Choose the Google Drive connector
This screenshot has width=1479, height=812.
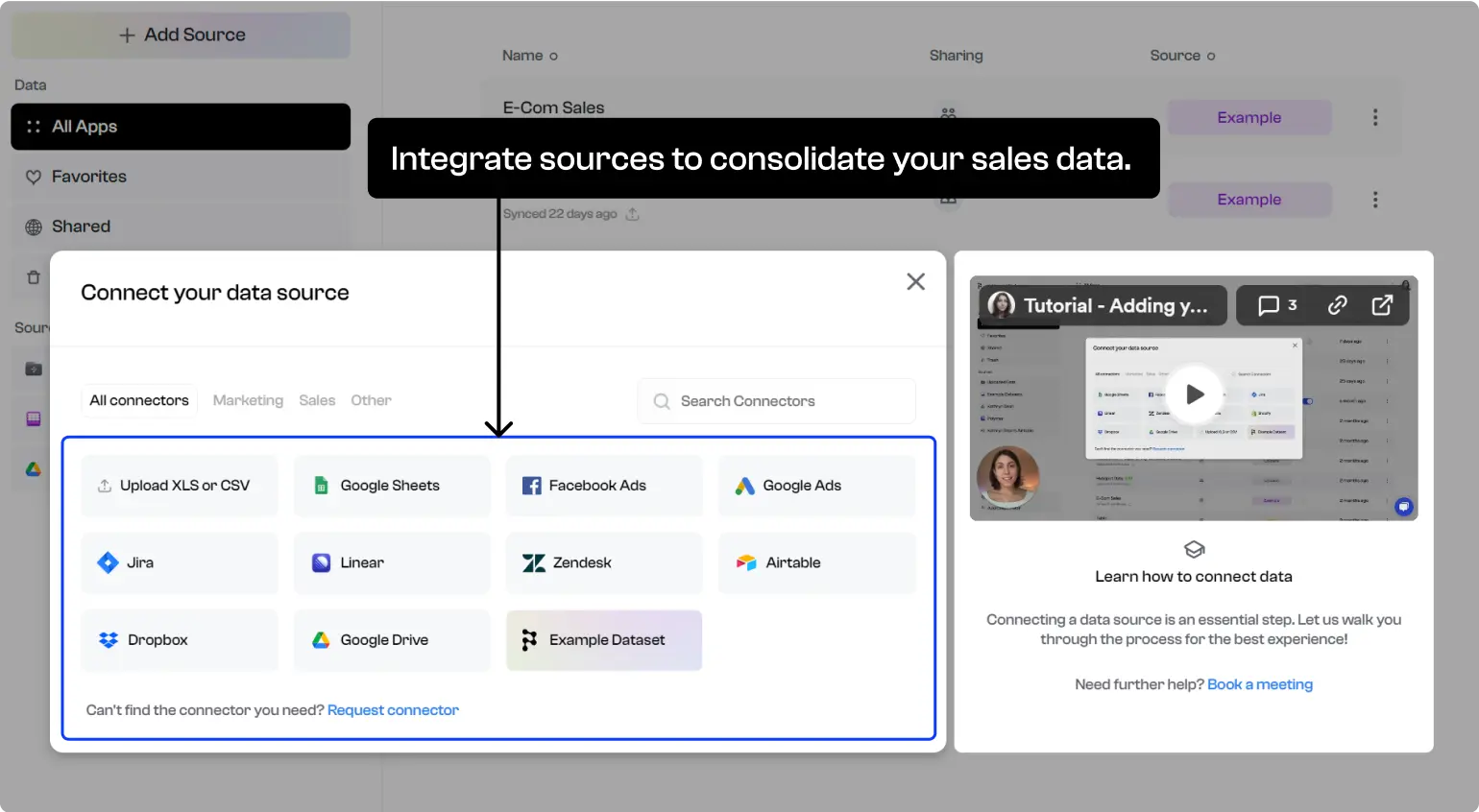392,640
